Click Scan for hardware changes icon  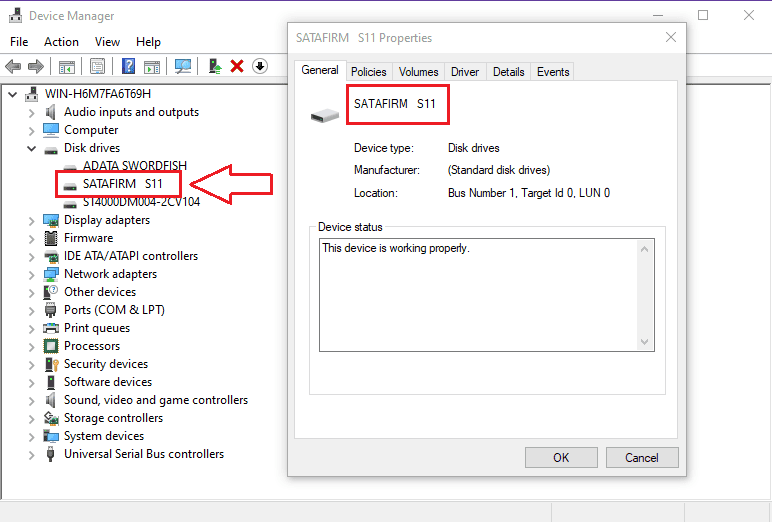pyautogui.click(x=183, y=66)
